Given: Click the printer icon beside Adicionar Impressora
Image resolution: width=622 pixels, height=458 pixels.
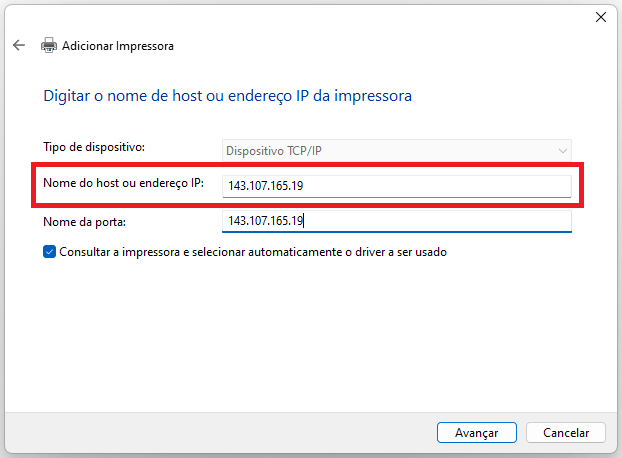Looking at the screenshot, I should pos(49,46).
